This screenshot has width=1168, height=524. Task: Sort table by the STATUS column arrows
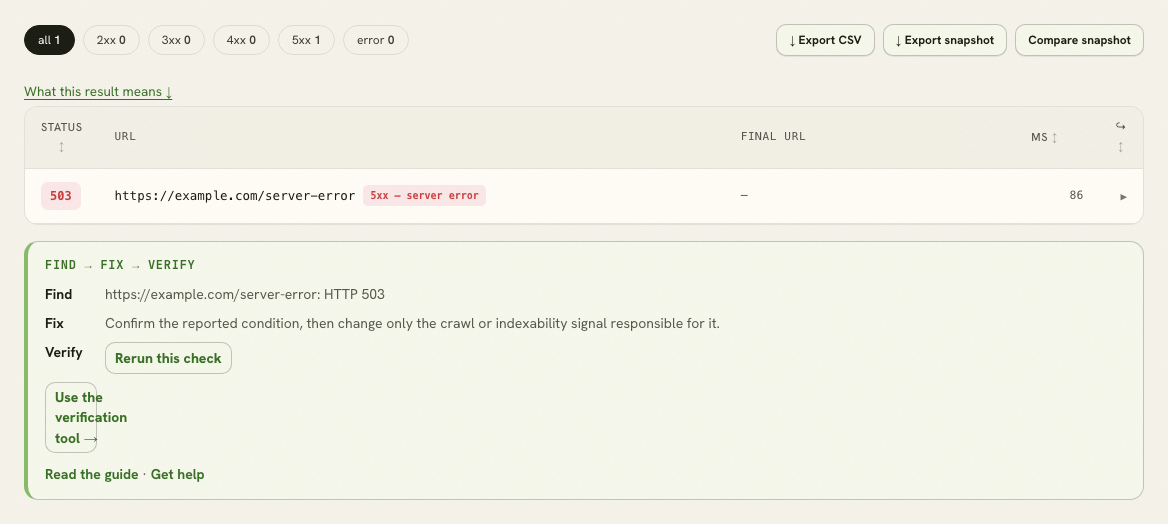coord(61,147)
